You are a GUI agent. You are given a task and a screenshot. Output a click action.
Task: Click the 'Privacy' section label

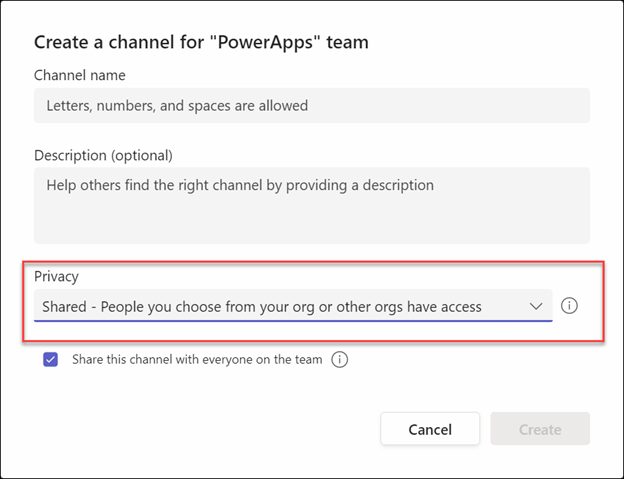point(56,275)
